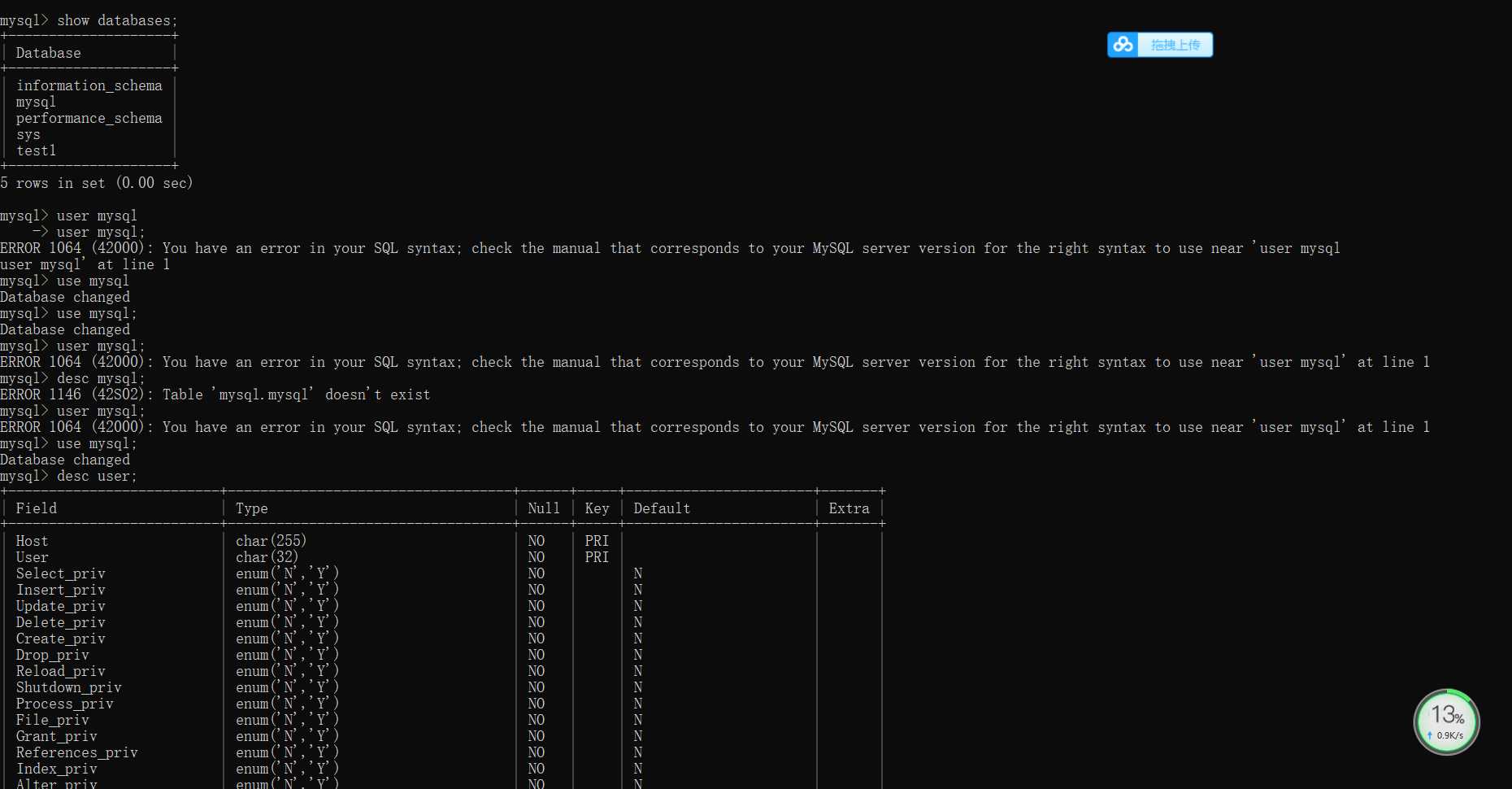This screenshot has width=1512, height=789.
Task: Click the default N value of Drop_priv row
Action: 638,655
